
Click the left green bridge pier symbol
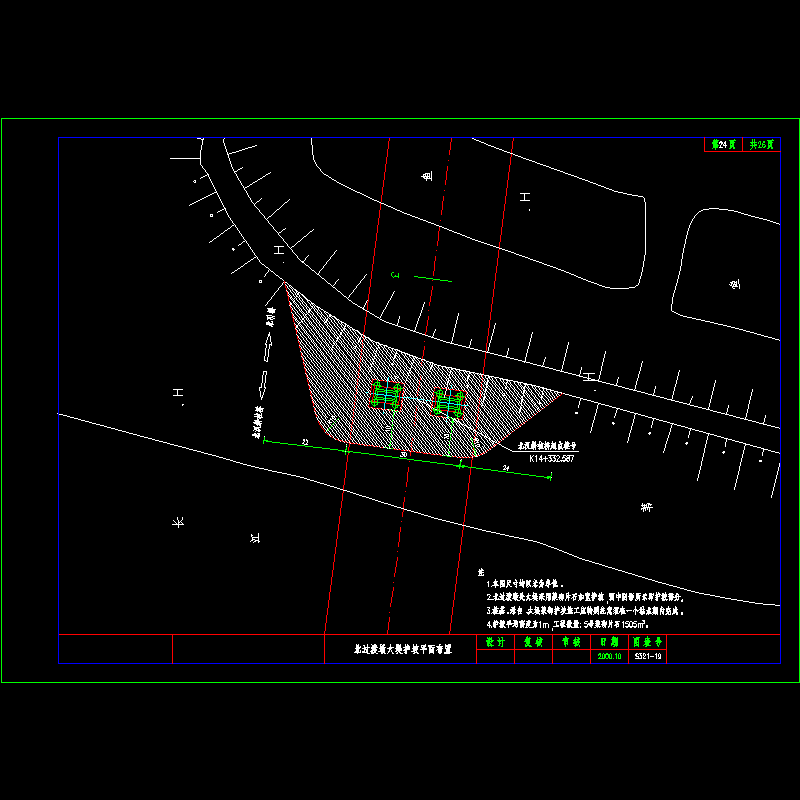point(387,395)
